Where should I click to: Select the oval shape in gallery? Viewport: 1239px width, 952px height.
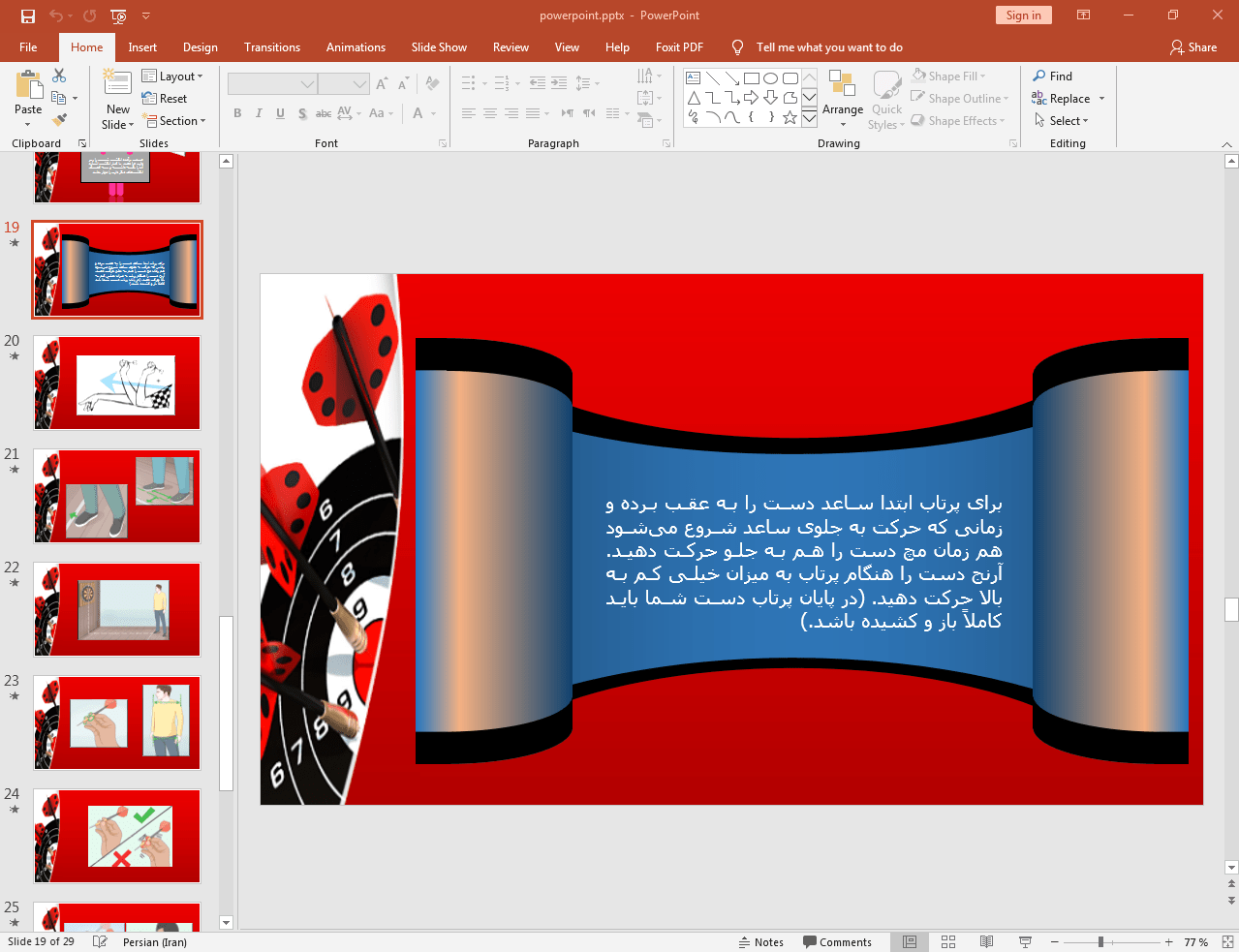pyautogui.click(x=770, y=78)
